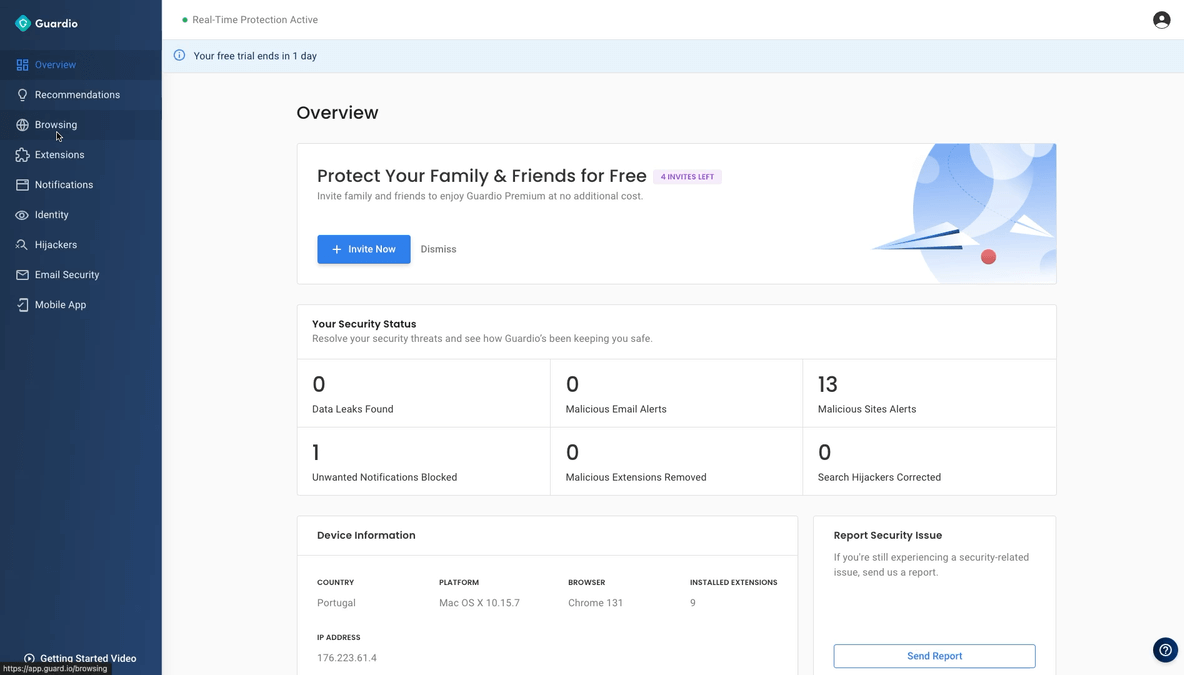Click the Send Report button
The image size is (1184, 675).
[934, 656]
